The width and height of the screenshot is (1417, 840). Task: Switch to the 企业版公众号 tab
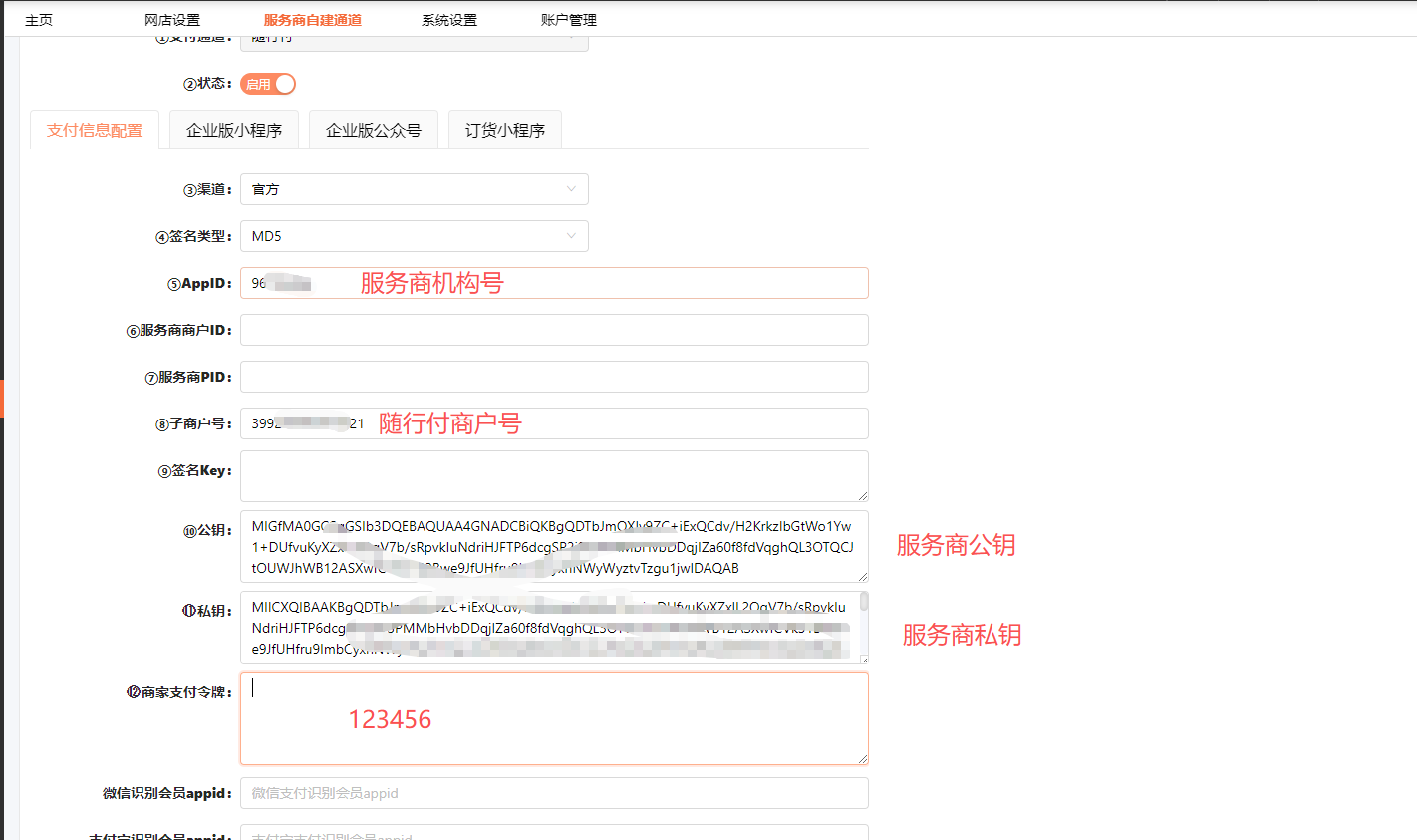(x=374, y=131)
